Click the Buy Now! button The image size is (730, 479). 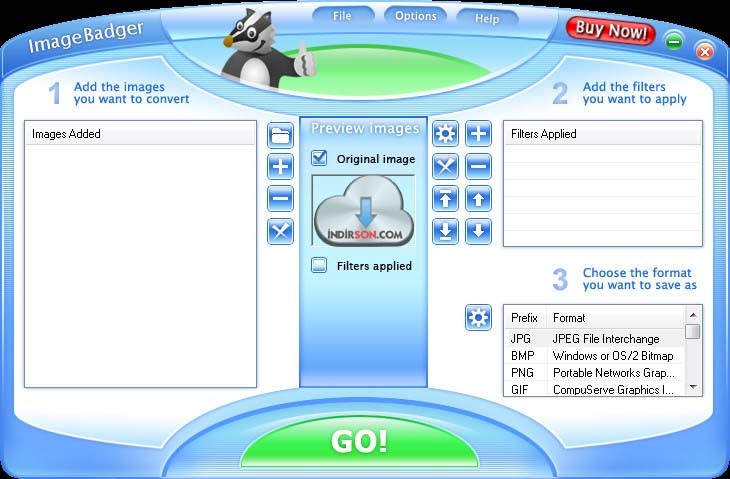pyautogui.click(x=611, y=31)
